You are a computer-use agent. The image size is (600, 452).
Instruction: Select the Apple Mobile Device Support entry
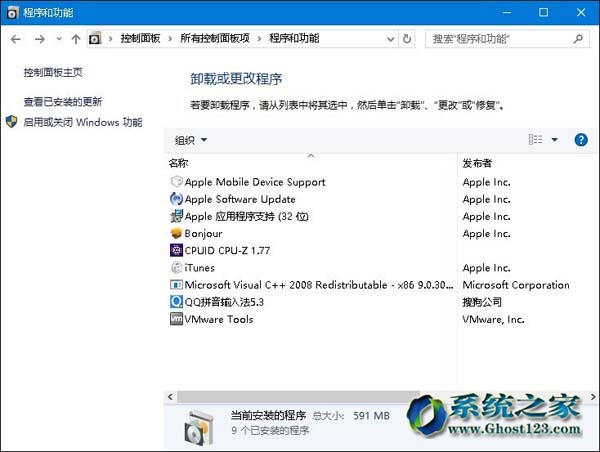[x=255, y=182]
